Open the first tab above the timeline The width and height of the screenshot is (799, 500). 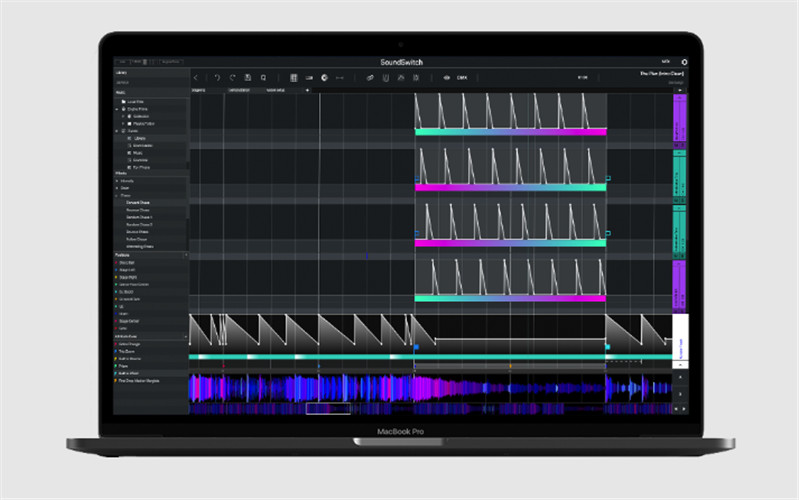pyautogui.click(x=199, y=90)
